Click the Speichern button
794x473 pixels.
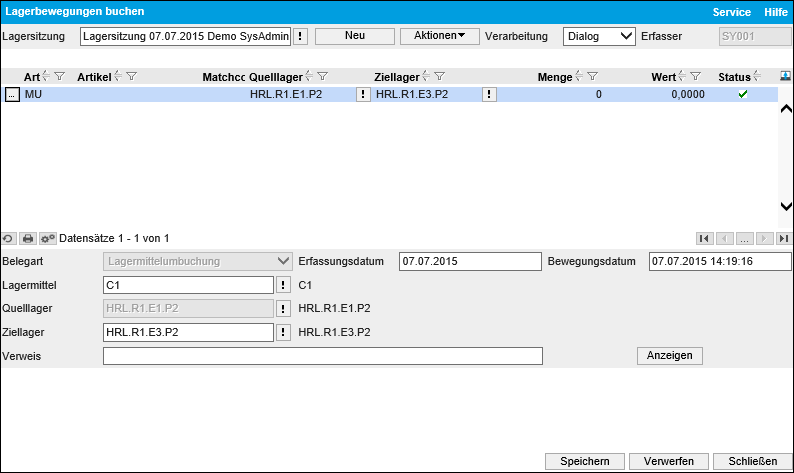point(585,461)
